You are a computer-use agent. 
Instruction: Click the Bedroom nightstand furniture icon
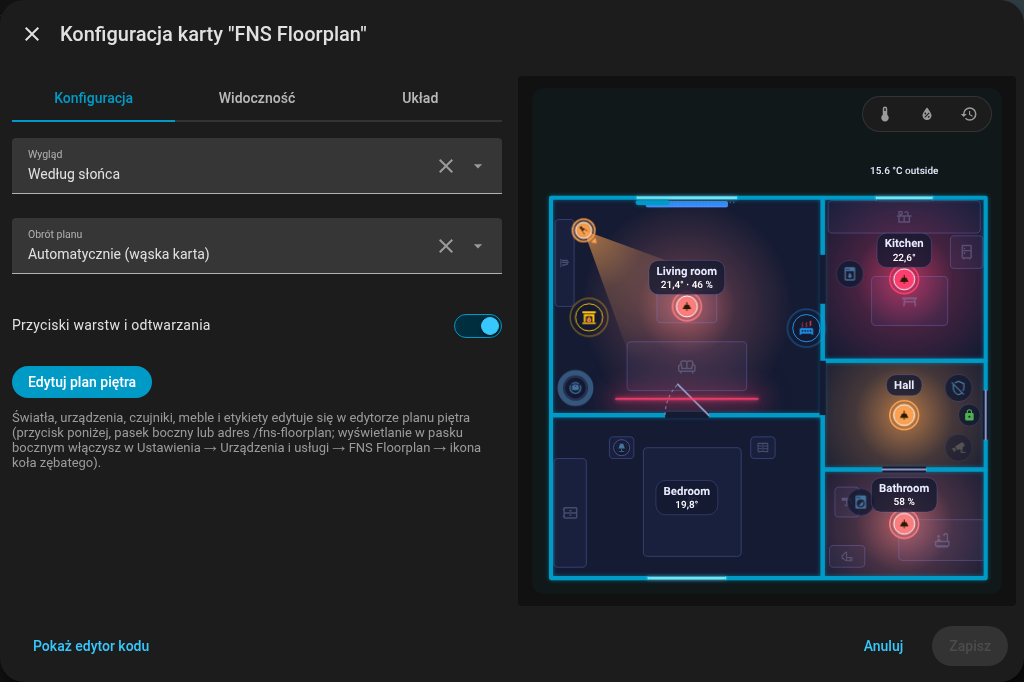(763, 447)
